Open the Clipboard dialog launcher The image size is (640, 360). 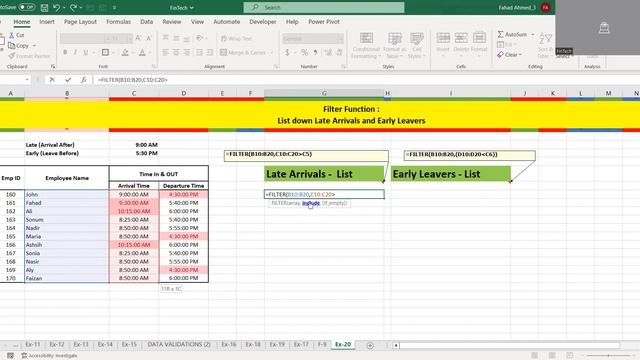53,67
